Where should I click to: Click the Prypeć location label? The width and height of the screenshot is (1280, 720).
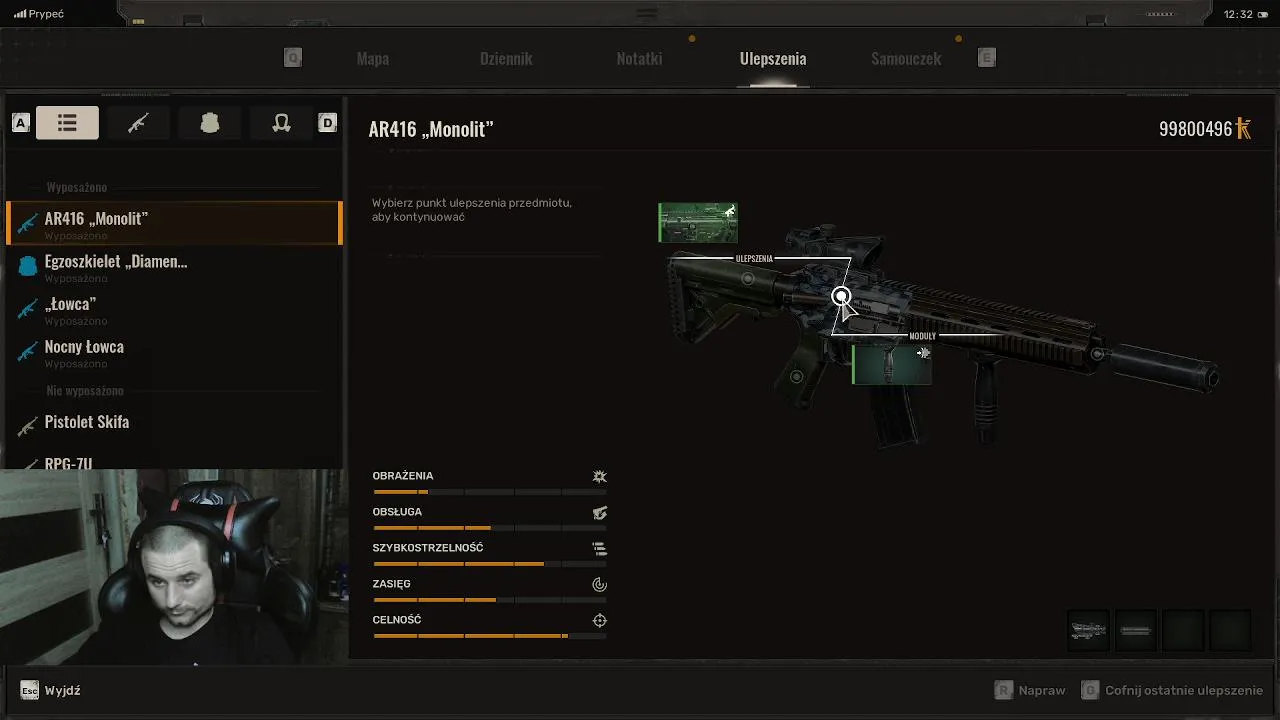(47, 14)
